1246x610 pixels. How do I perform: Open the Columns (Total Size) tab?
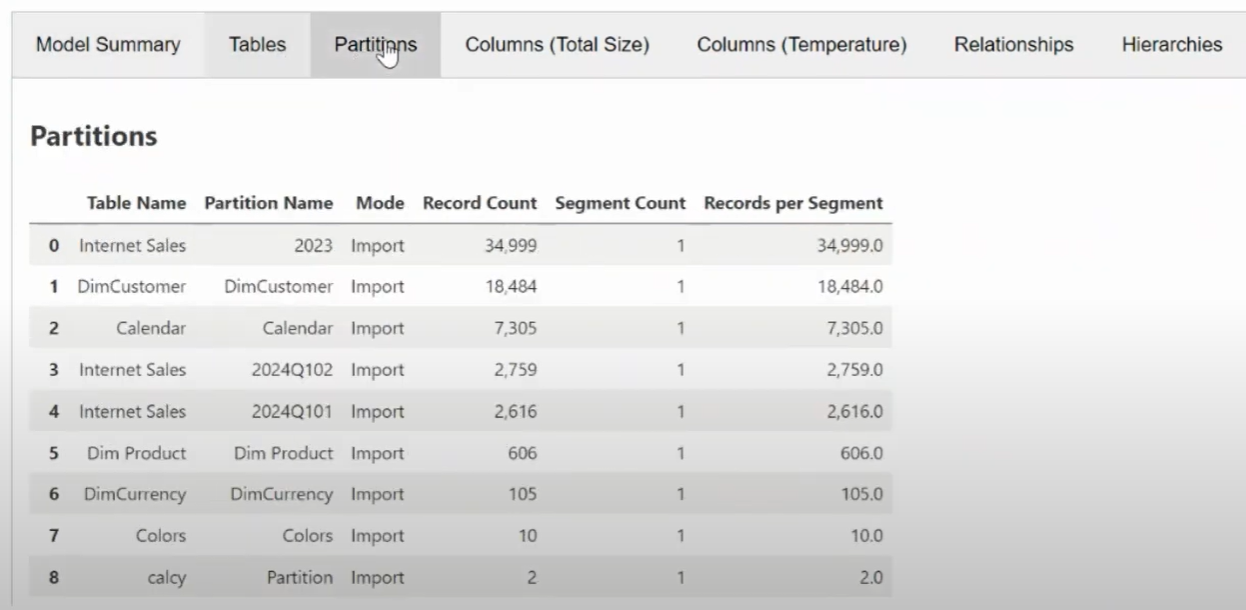[x=557, y=45]
